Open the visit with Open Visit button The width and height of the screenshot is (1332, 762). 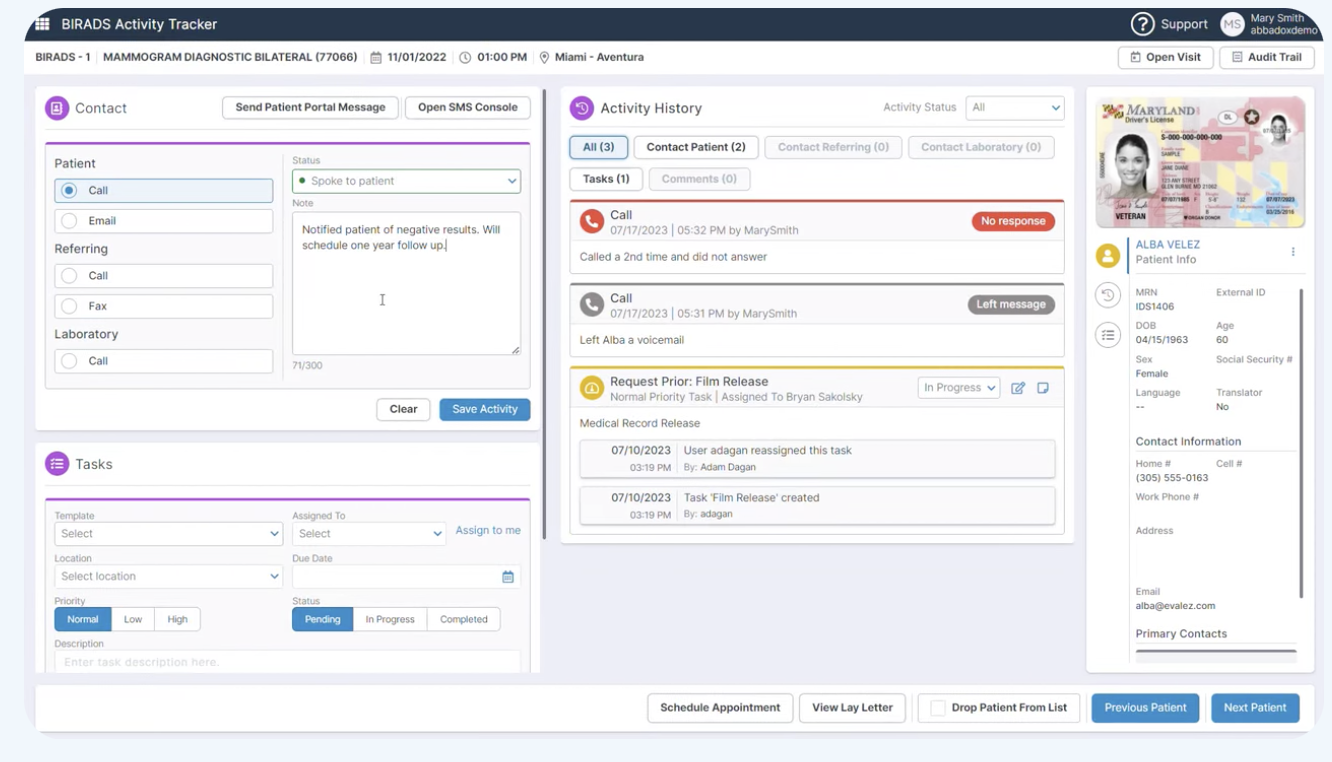(x=1166, y=58)
